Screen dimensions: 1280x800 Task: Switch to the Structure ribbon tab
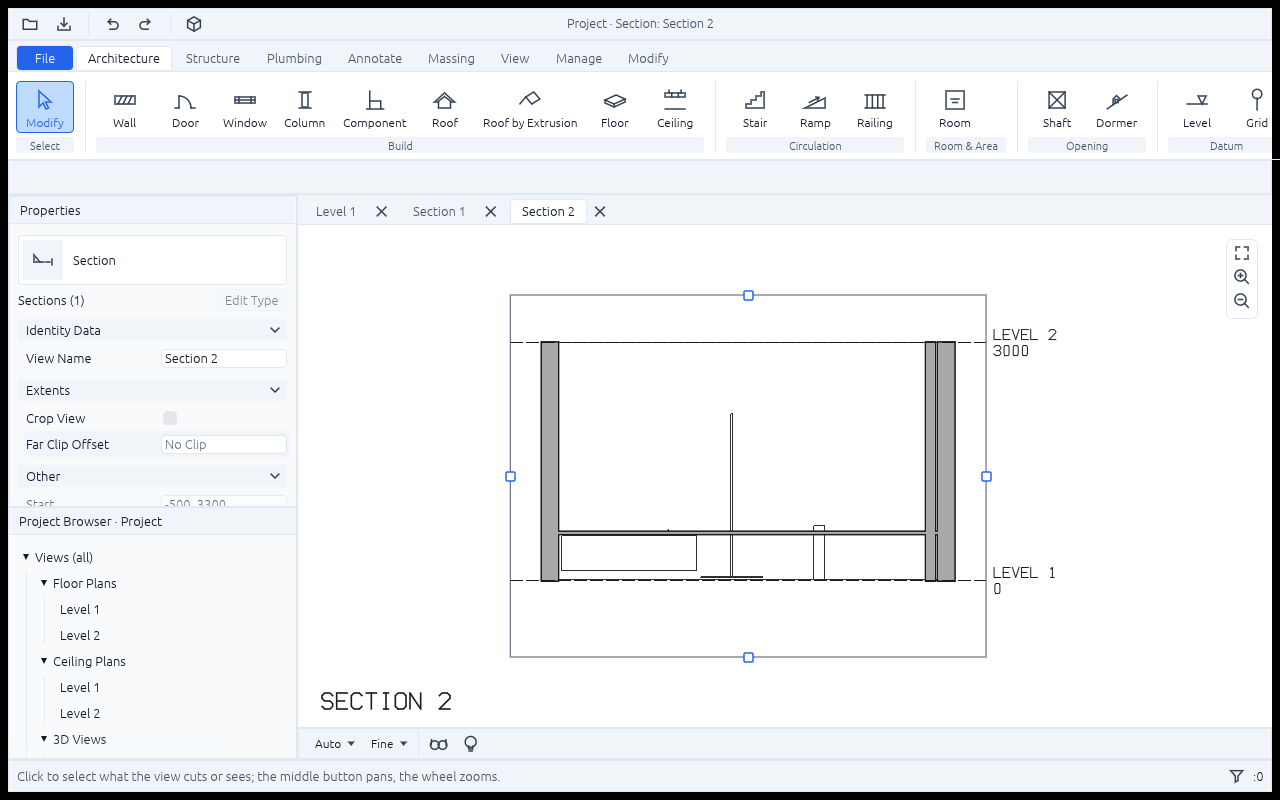[x=213, y=58]
